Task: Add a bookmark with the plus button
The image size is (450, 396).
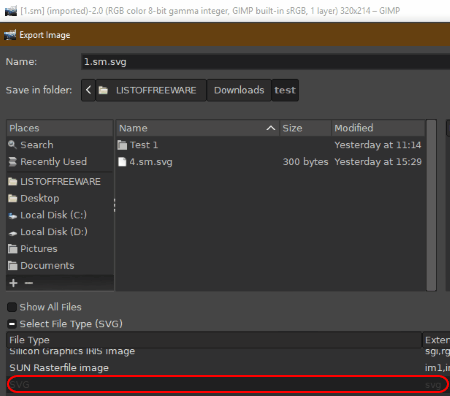Action: point(13,283)
